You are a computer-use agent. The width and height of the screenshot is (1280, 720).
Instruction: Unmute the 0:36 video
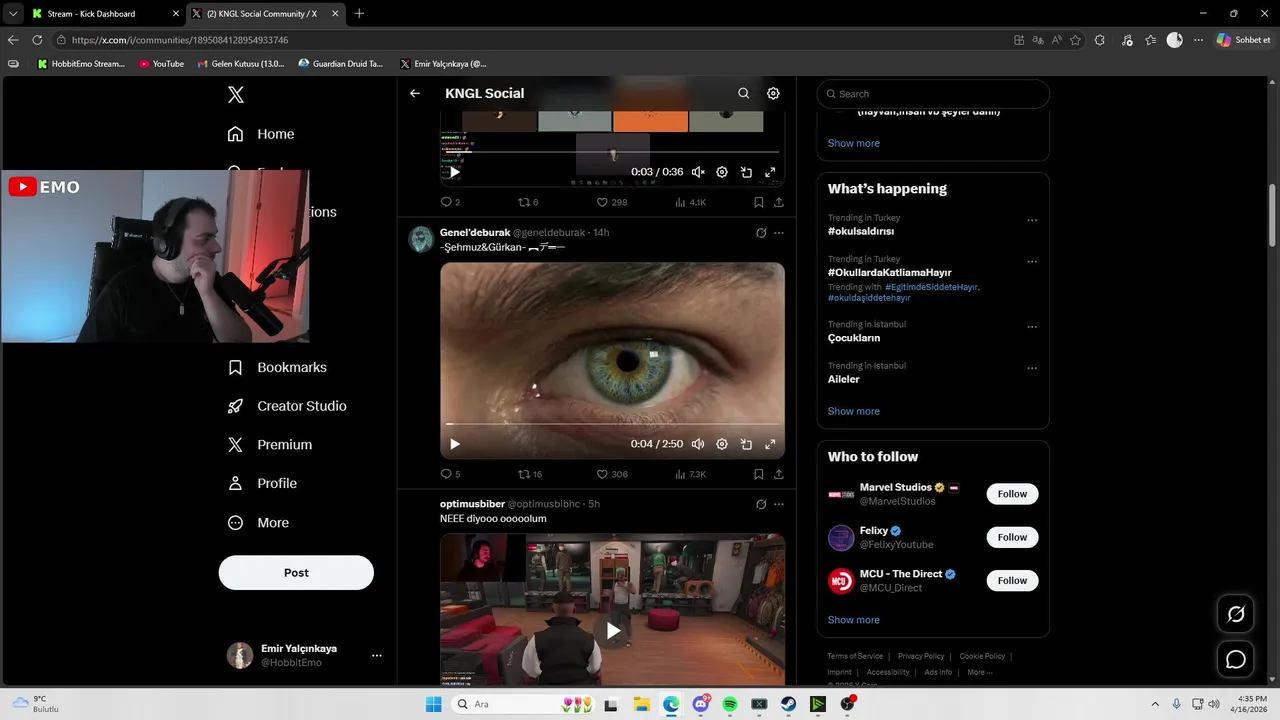(698, 172)
